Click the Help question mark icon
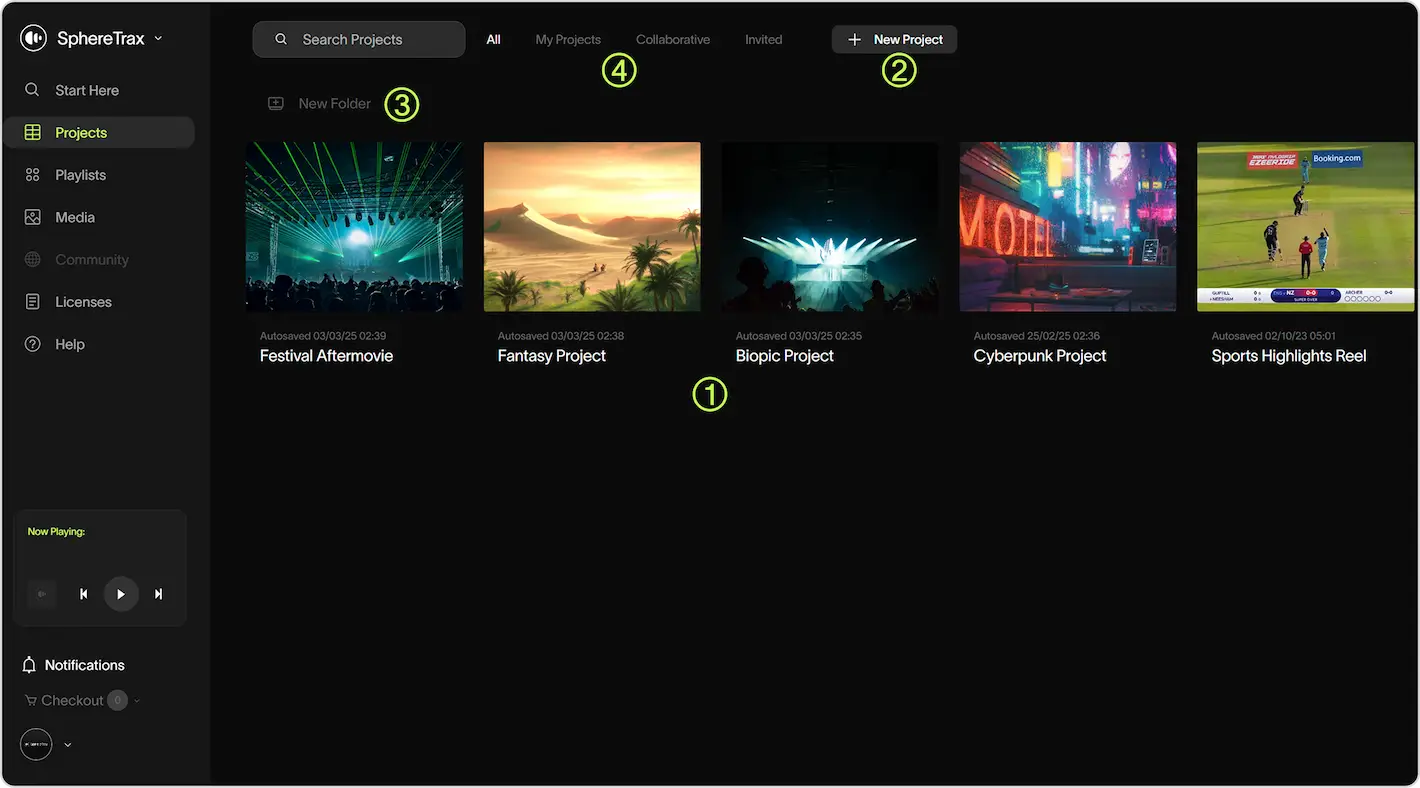This screenshot has height=788, width=1420. 32,343
